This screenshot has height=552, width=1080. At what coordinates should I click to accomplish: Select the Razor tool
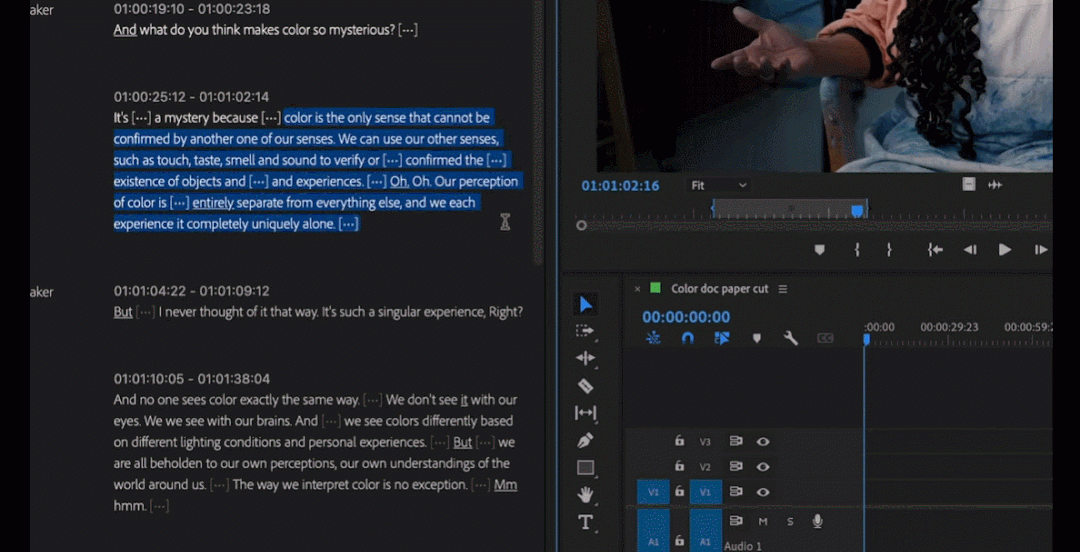point(585,386)
